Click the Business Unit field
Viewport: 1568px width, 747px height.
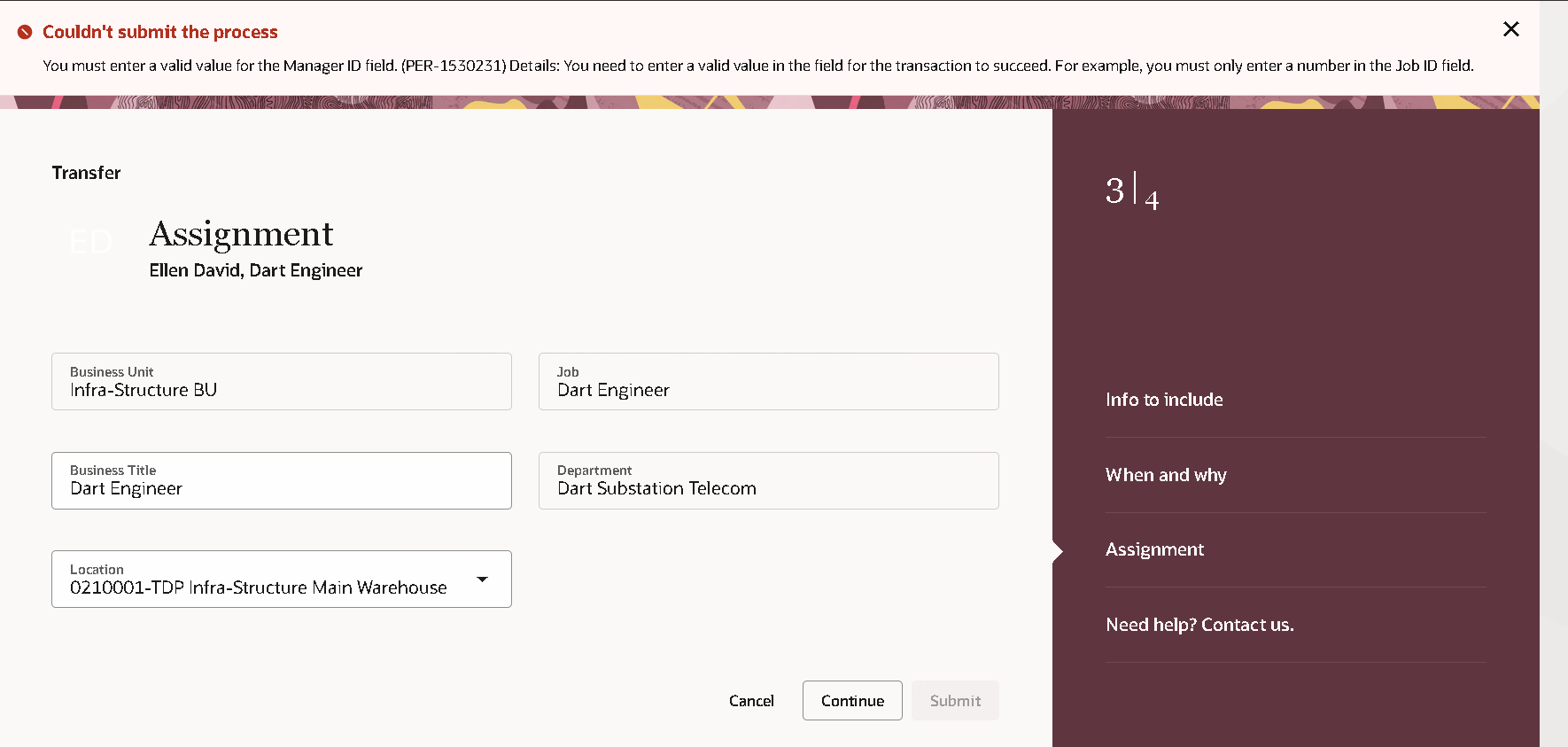coord(282,381)
